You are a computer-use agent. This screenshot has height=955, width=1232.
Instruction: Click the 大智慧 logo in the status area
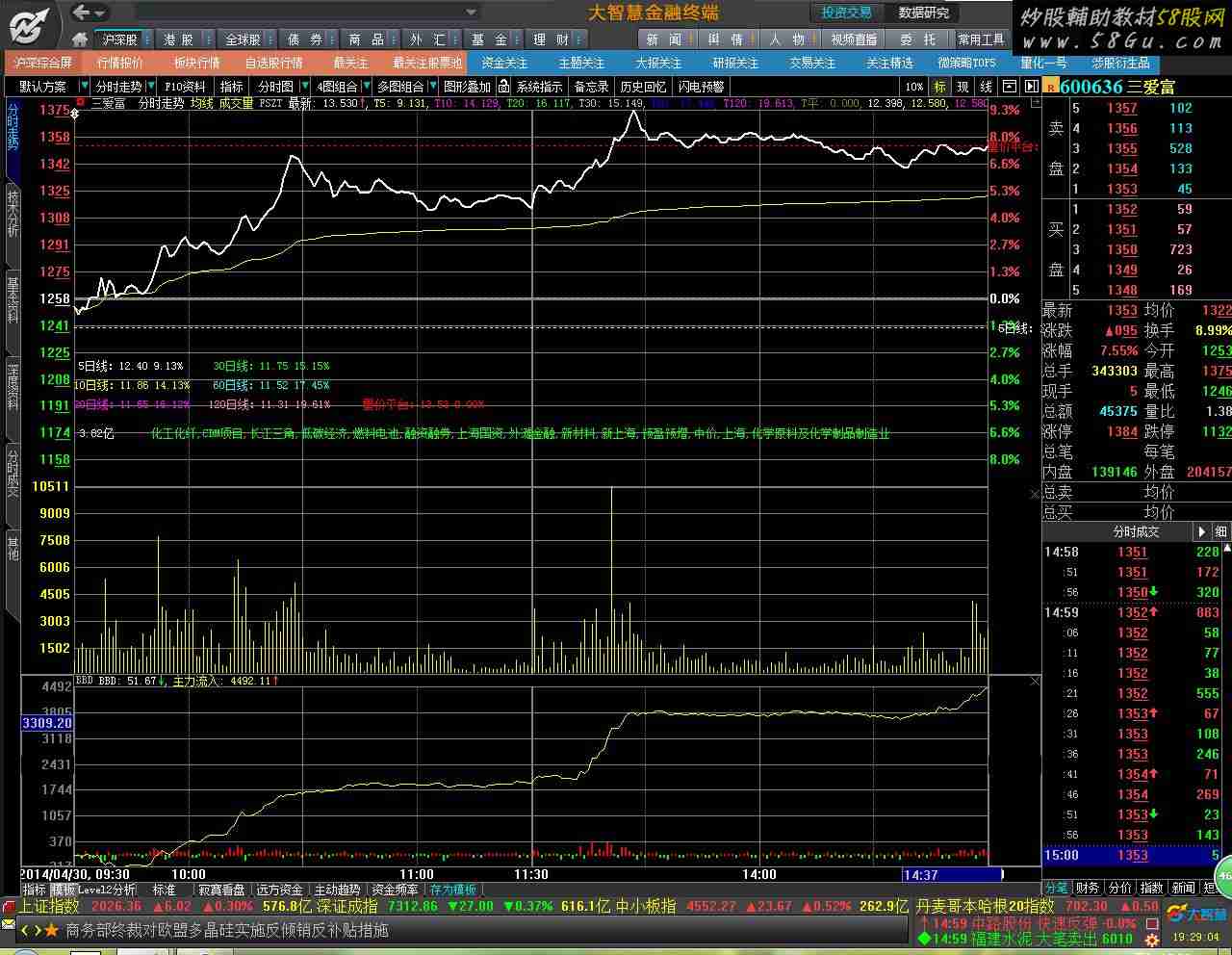point(1197,914)
